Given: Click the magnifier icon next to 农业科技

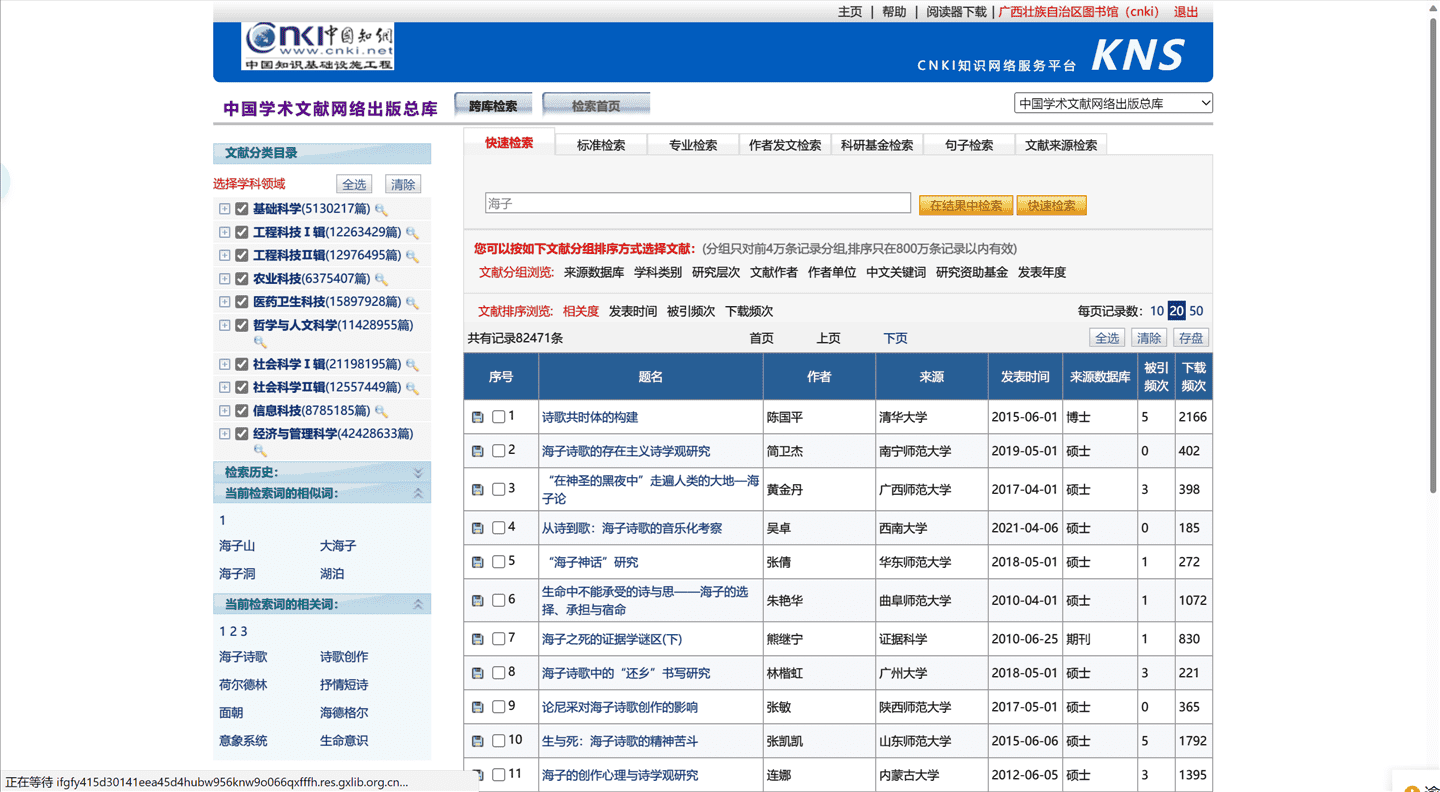Looking at the screenshot, I should 381,279.
